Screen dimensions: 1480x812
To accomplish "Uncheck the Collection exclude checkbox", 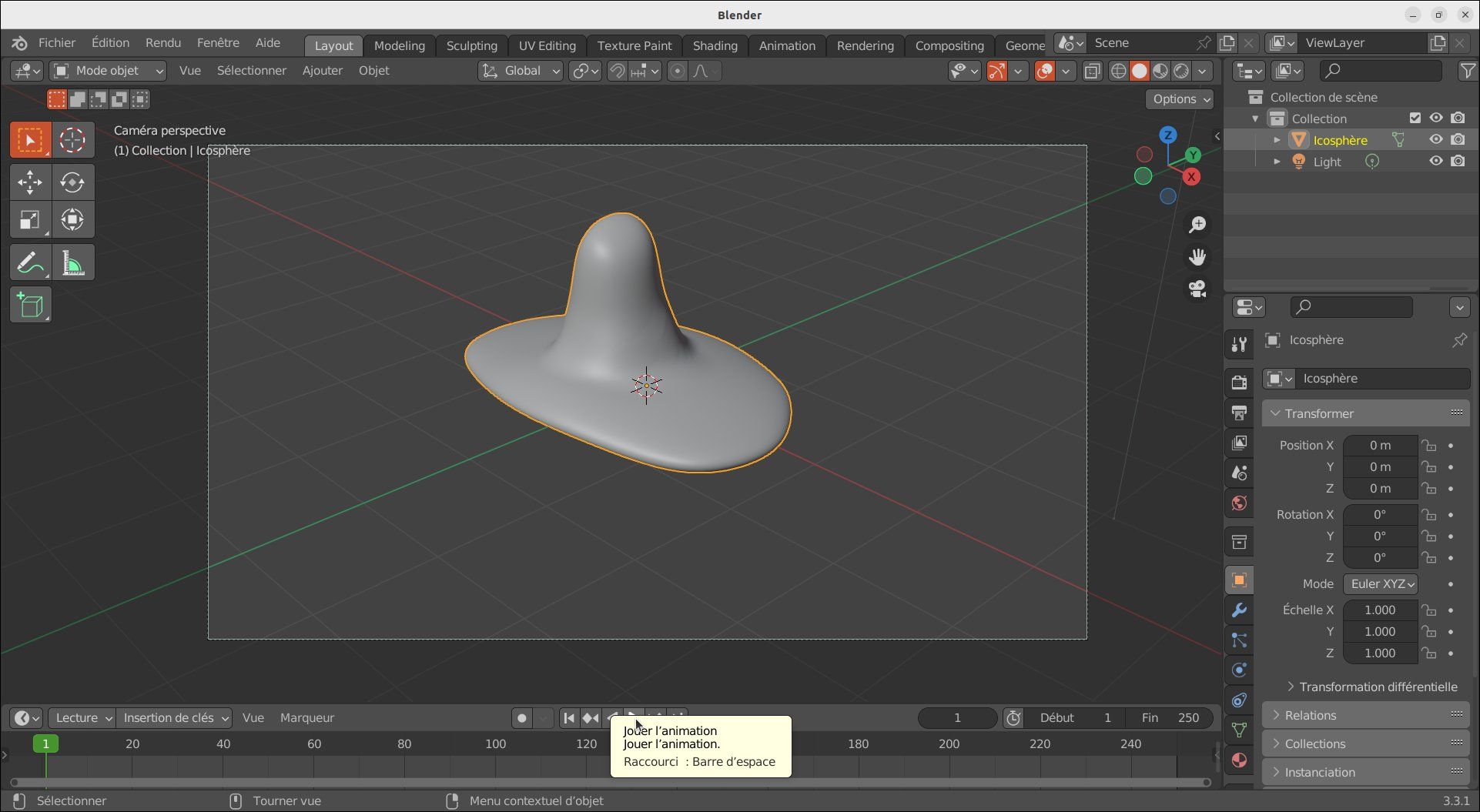I will coord(1415,119).
